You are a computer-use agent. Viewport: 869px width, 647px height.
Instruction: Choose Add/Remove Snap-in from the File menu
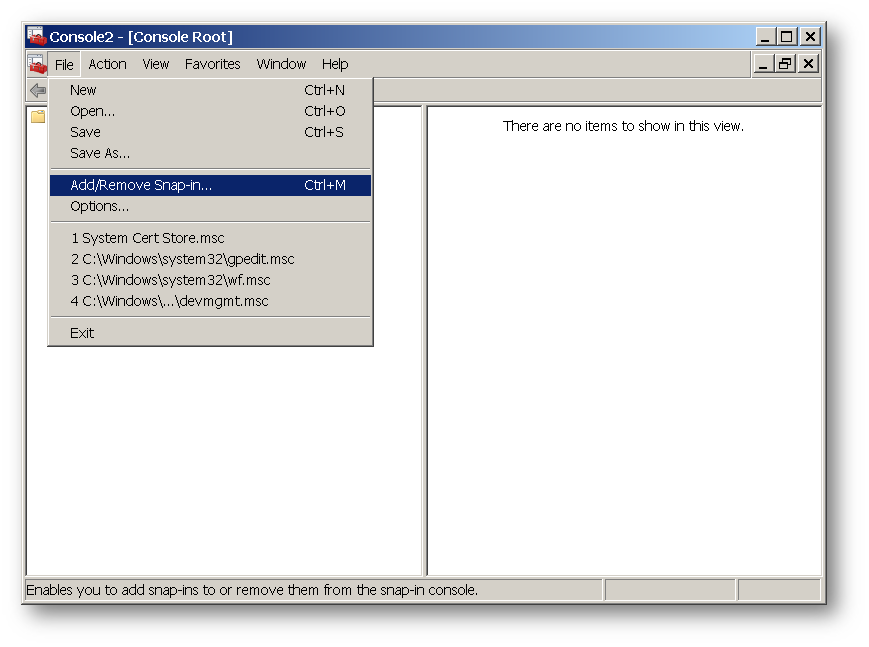pyautogui.click(x=141, y=185)
